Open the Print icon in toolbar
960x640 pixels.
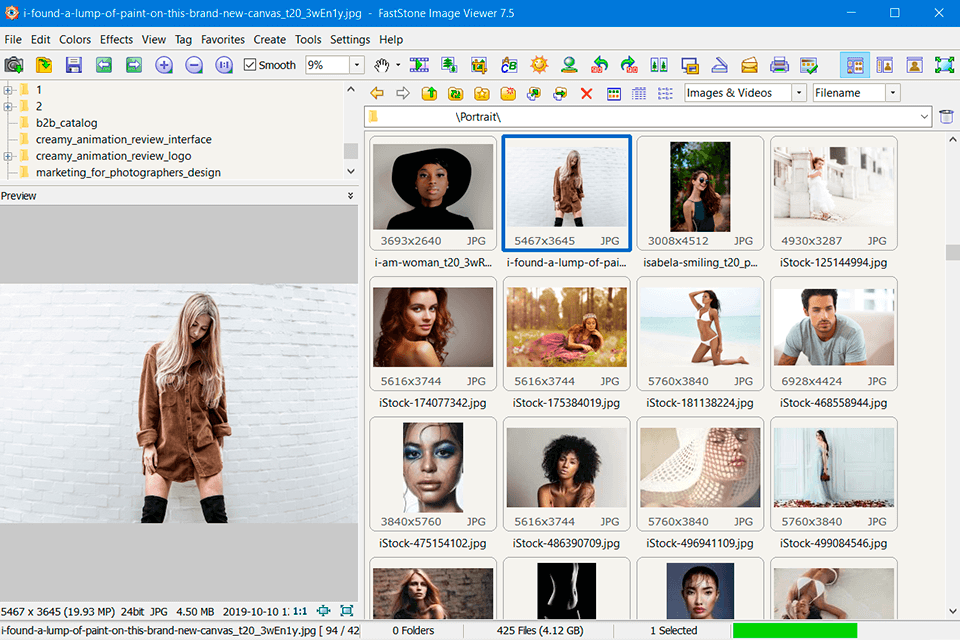(779, 65)
